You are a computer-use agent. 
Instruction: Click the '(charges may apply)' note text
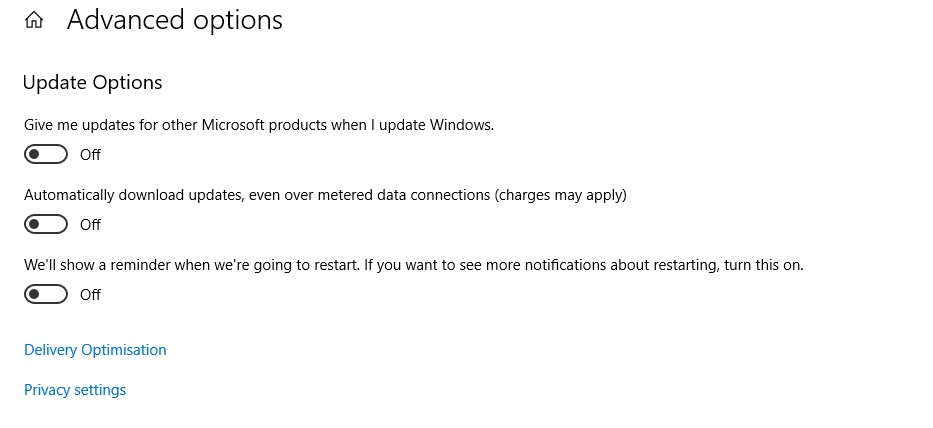(x=561, y=195)
